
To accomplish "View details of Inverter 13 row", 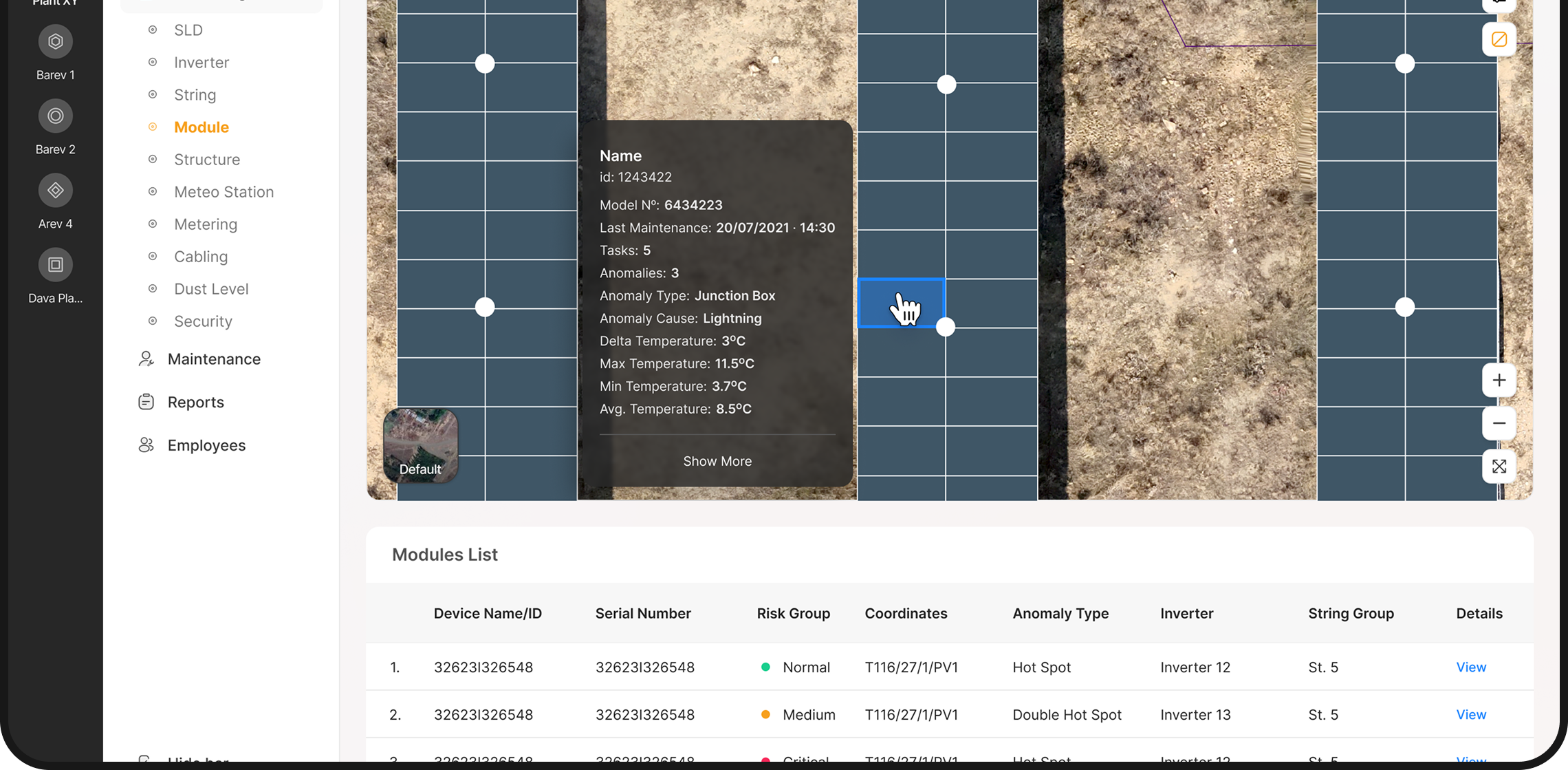I will [1470, 715].
